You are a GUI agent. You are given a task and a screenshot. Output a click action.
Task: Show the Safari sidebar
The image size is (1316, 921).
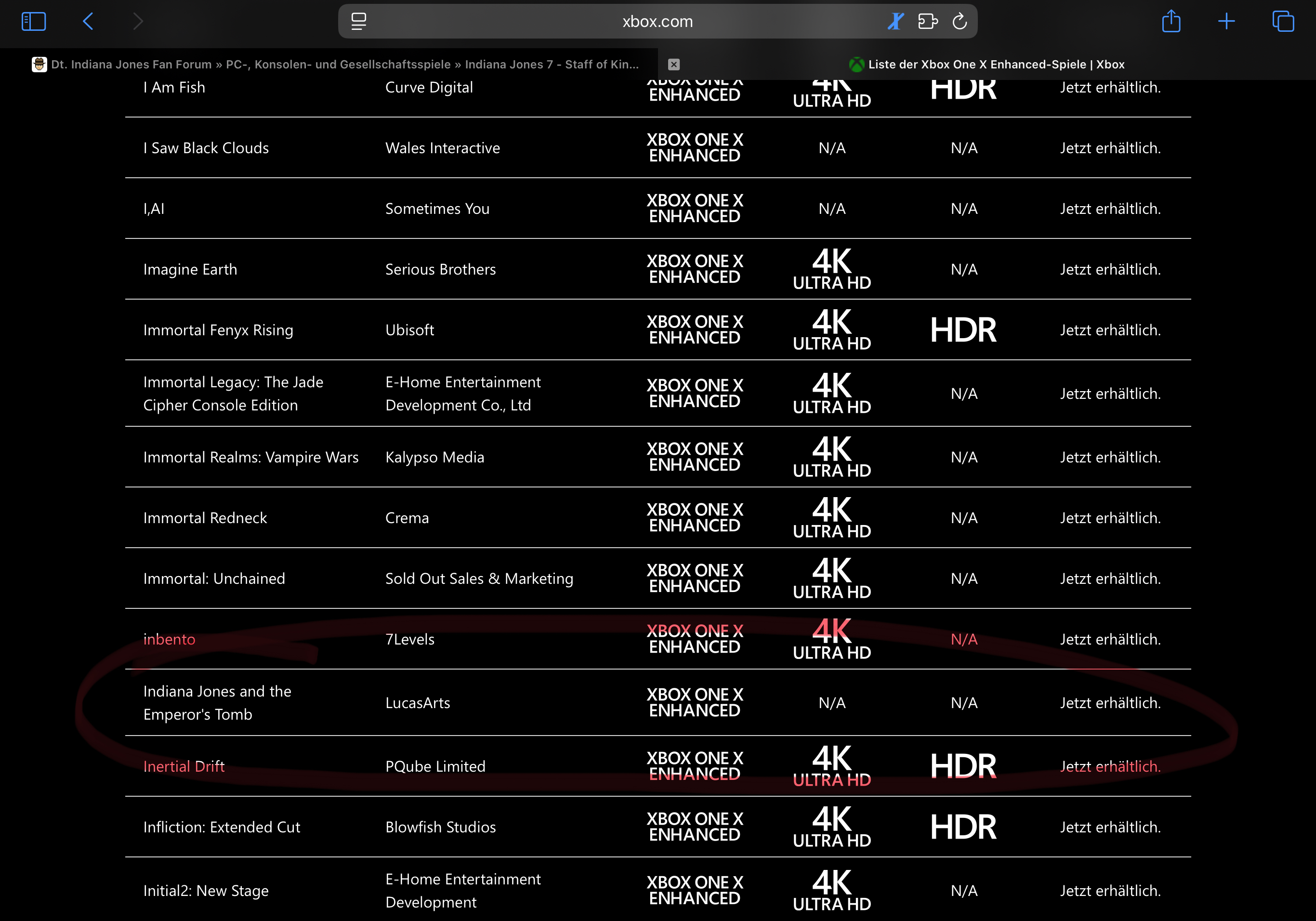(33, 22)
